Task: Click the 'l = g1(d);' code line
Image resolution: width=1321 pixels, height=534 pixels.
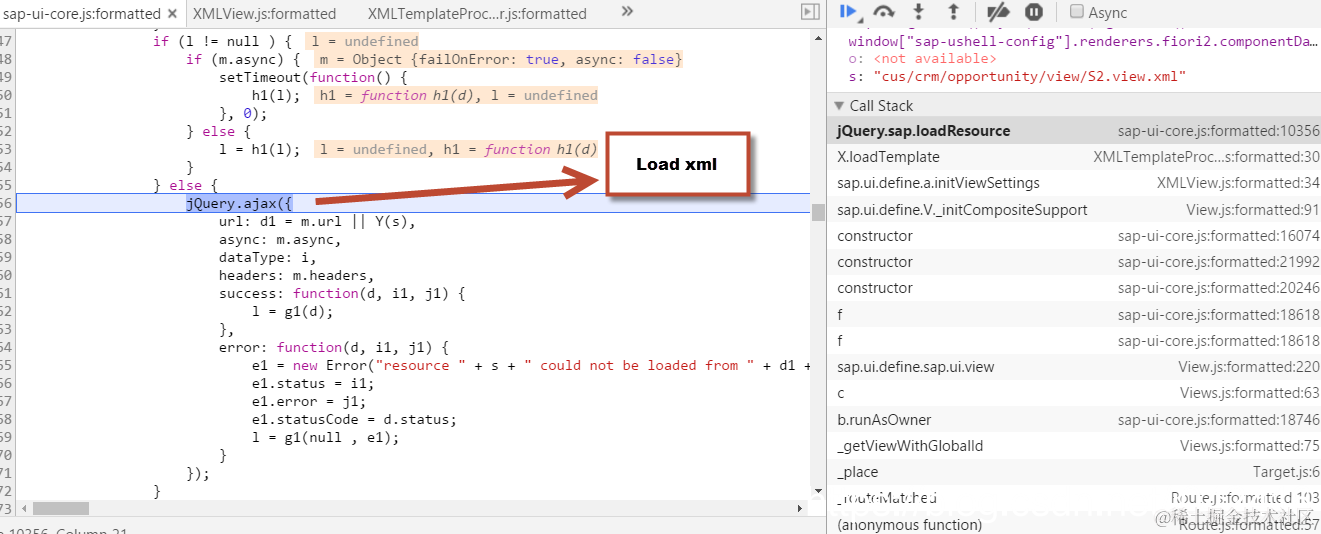Action: pyautogui.click(x=292, y=312)
